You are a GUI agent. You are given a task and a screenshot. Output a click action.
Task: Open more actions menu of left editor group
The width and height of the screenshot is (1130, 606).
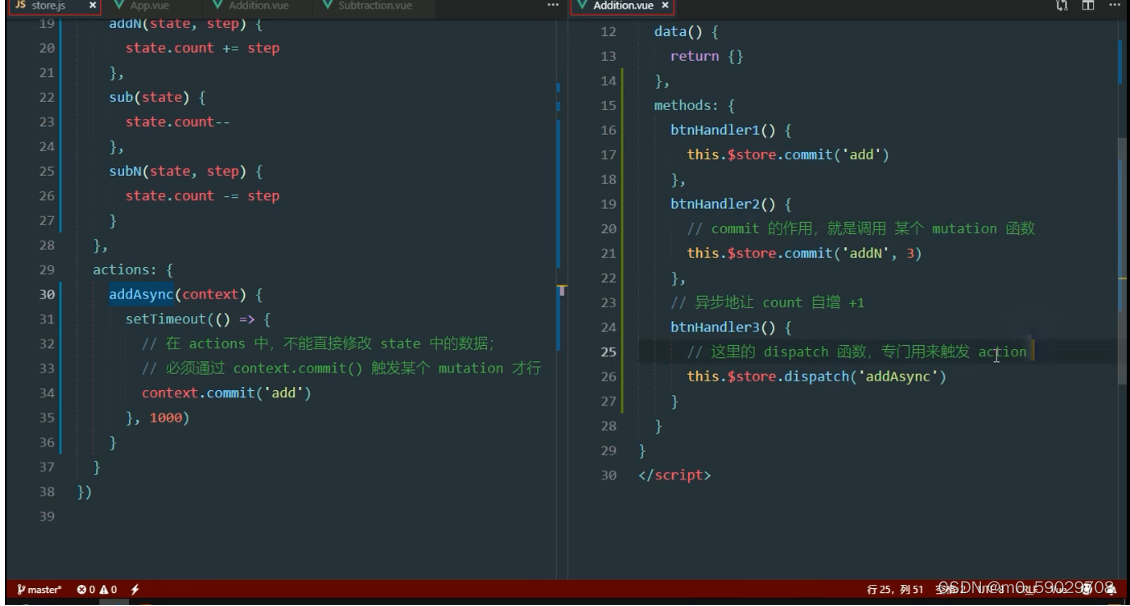[553, 5]
